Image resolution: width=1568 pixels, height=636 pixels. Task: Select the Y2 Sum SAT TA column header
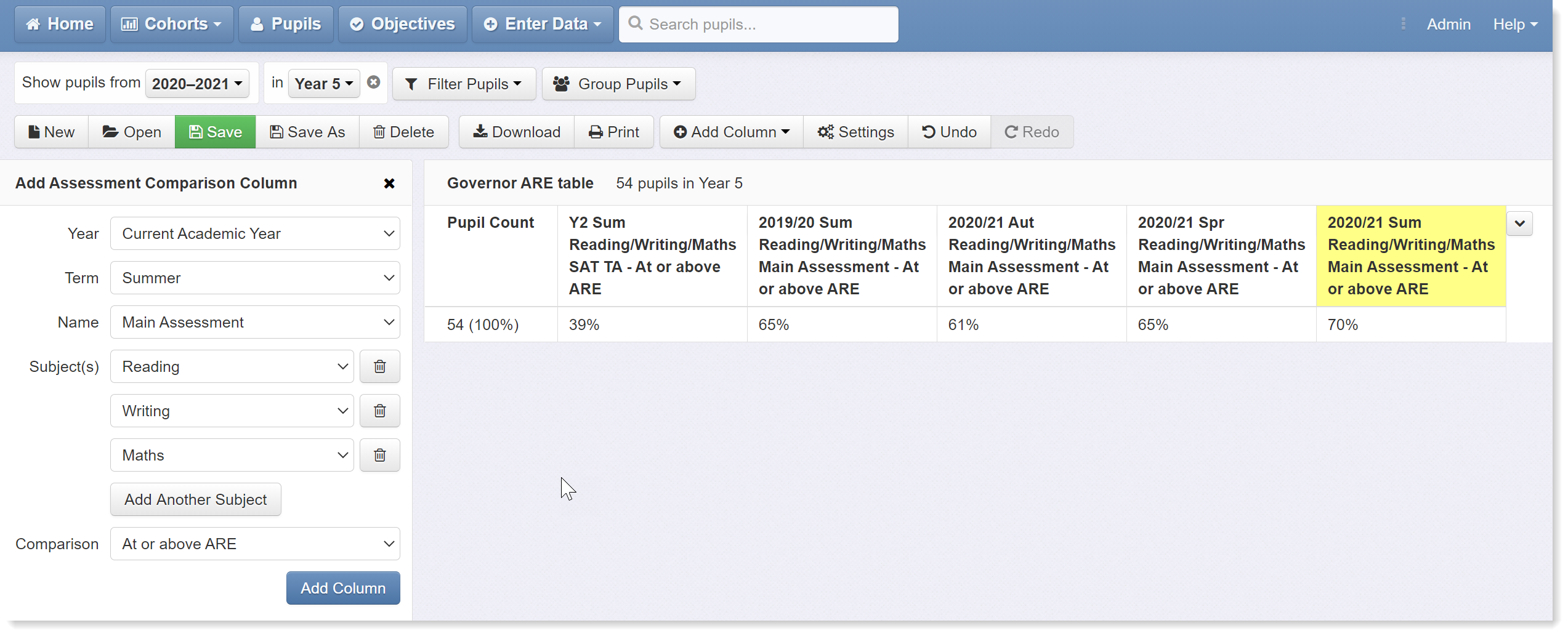click(x=652, y=256)
